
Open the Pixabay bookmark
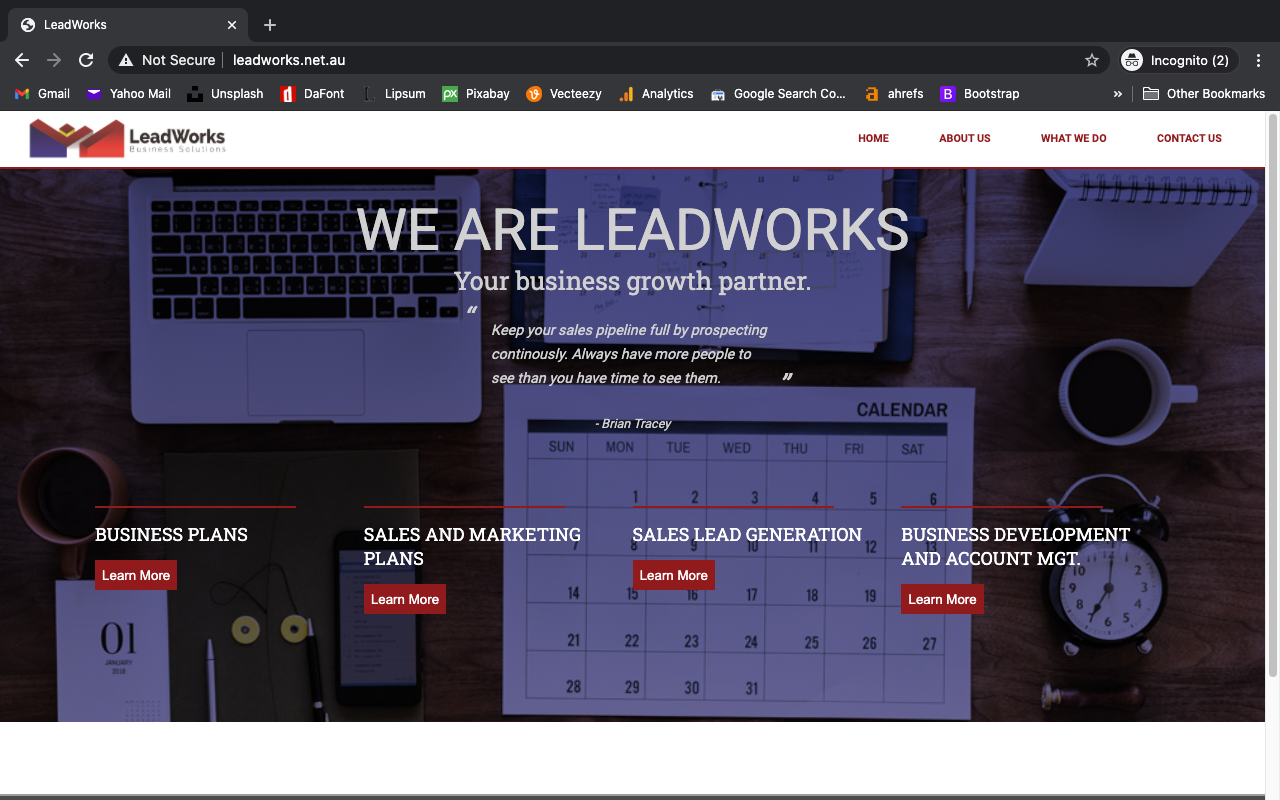pos(476,94)
